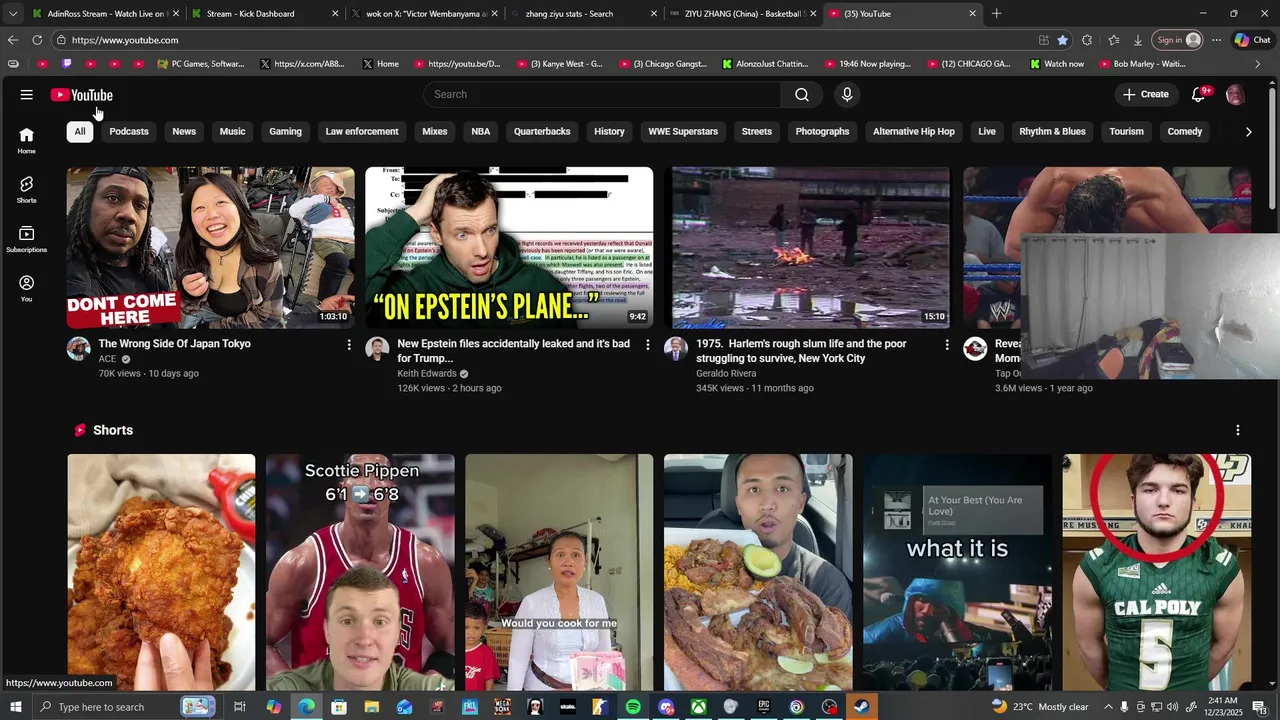Image resolution: width=1280 pixels, height=720 pixels.
Task: Close the (35) YouTube tab
Action: pos(973,14)
